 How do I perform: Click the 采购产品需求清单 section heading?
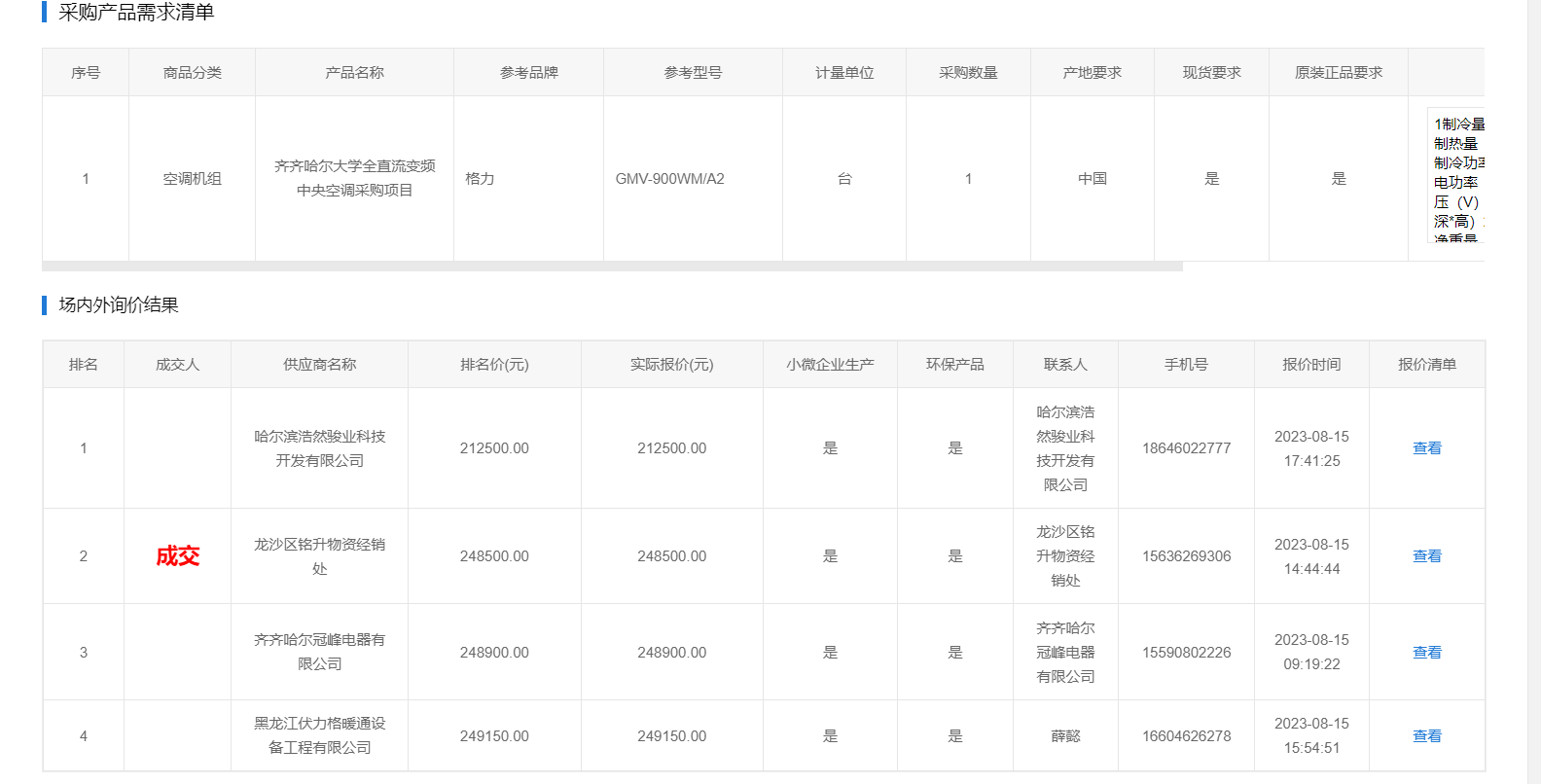coord(136,13)
